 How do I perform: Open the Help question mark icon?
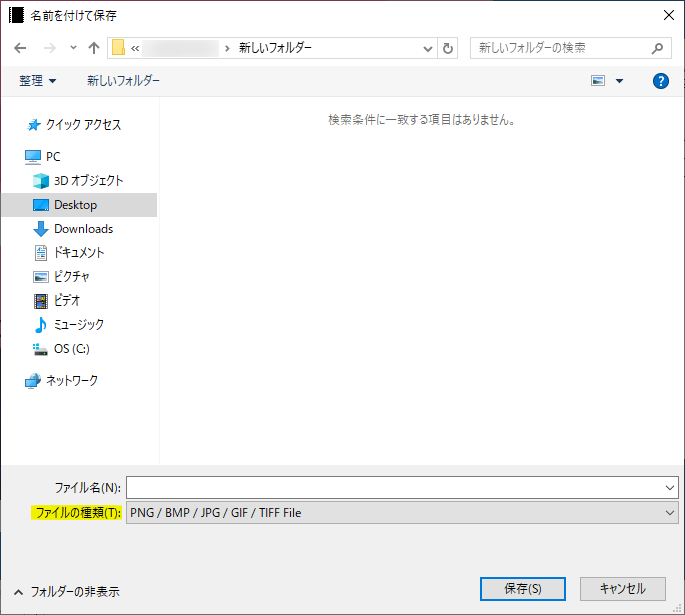point(660,81)
